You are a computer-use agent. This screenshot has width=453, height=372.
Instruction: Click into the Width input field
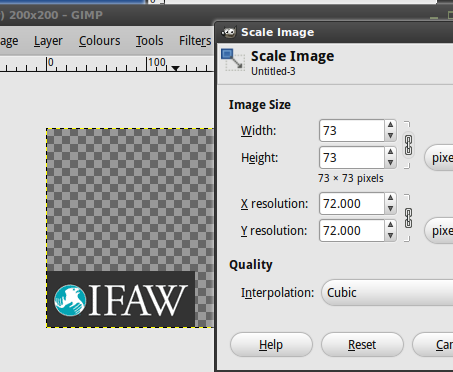coord(352,131)
